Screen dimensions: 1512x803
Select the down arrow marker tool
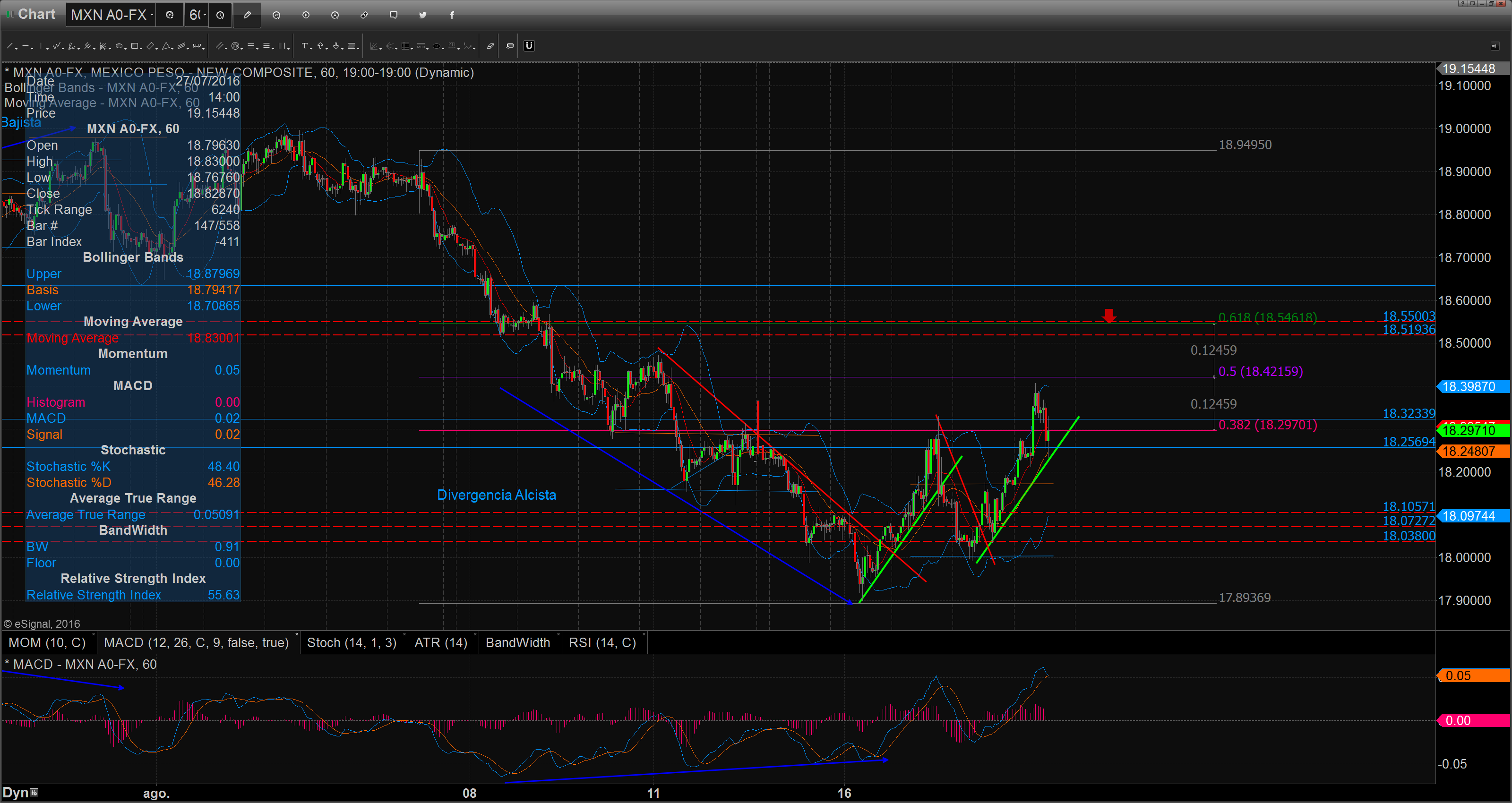point(336,46)
